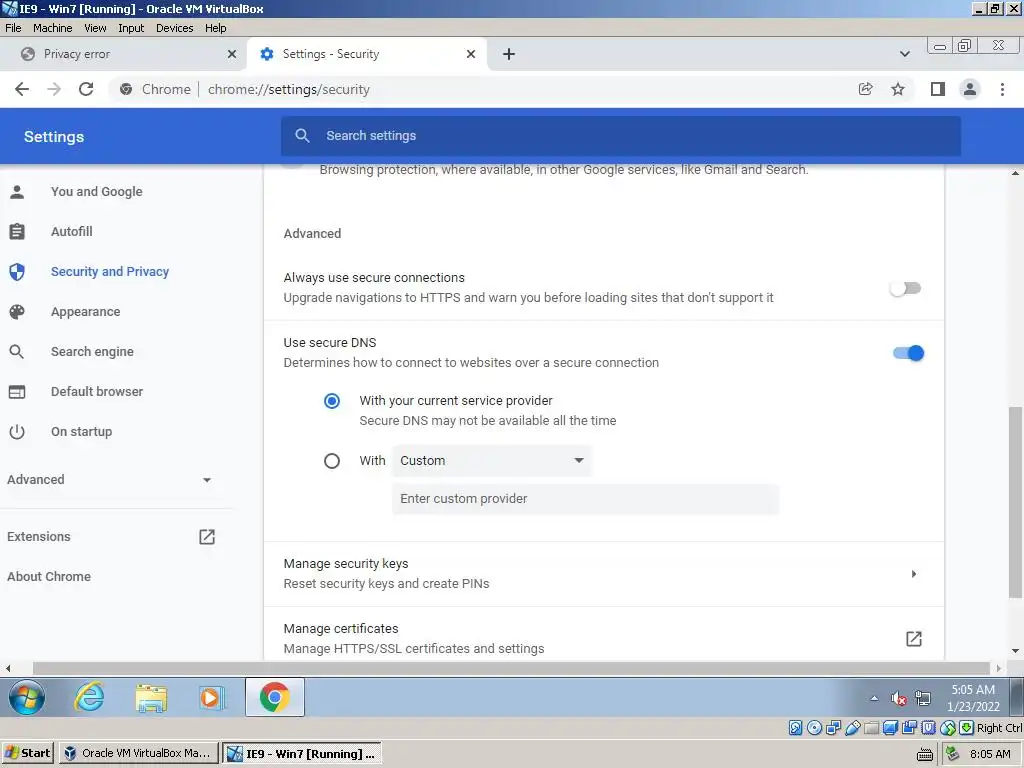Screen dimensions: 1024x768
Task: Click the Right Ctrl host key indicator
Action: [x=999, y=728]
